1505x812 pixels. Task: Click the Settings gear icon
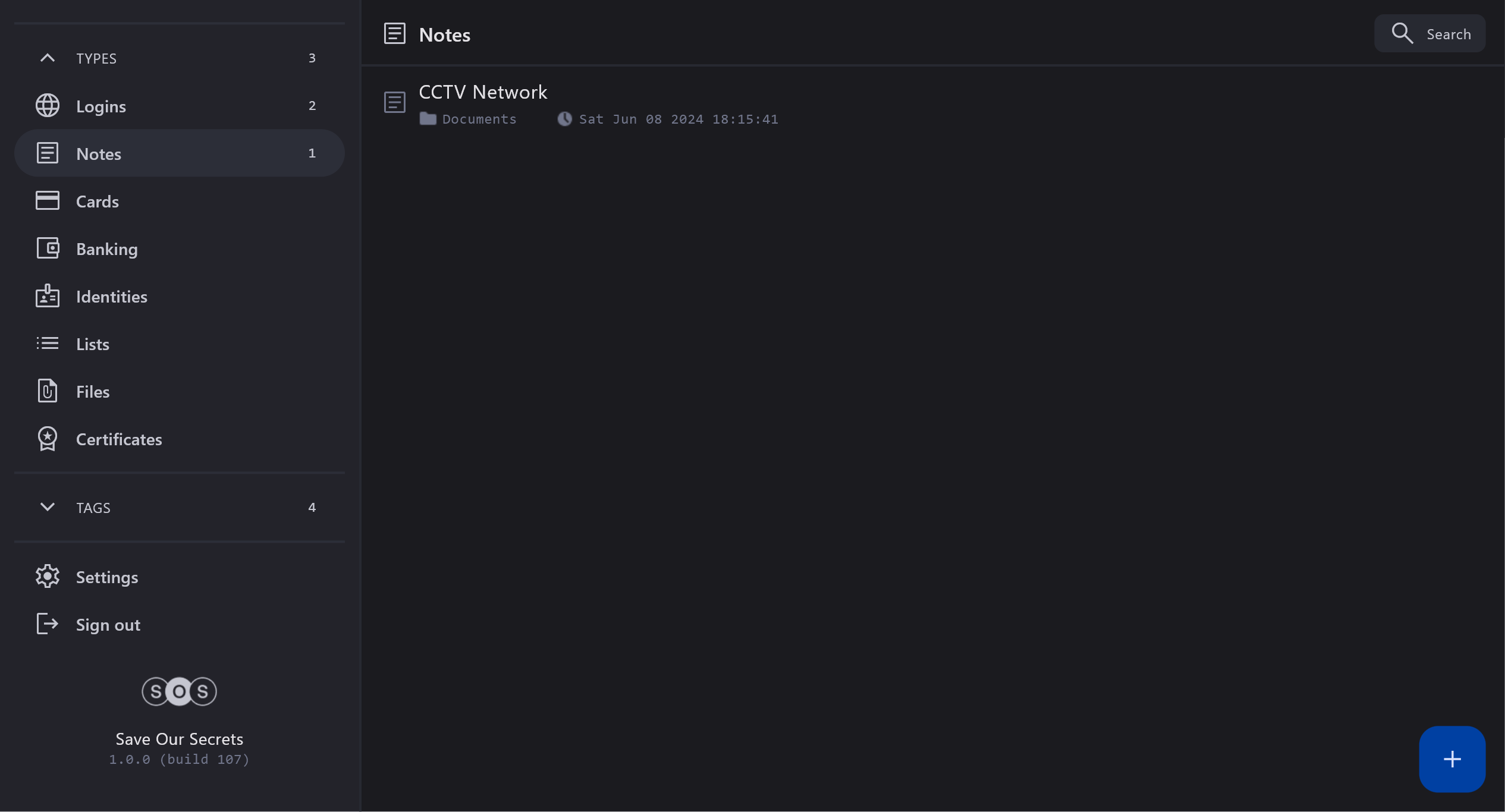click(x=48, y=577)
